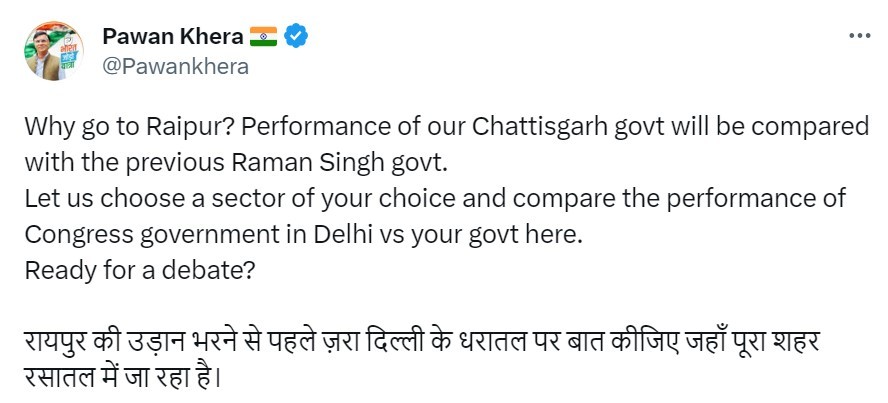888x403 pixels.
Task: Click the line starting 'Let us choose a sector'
Action: (x=435, y=197)
